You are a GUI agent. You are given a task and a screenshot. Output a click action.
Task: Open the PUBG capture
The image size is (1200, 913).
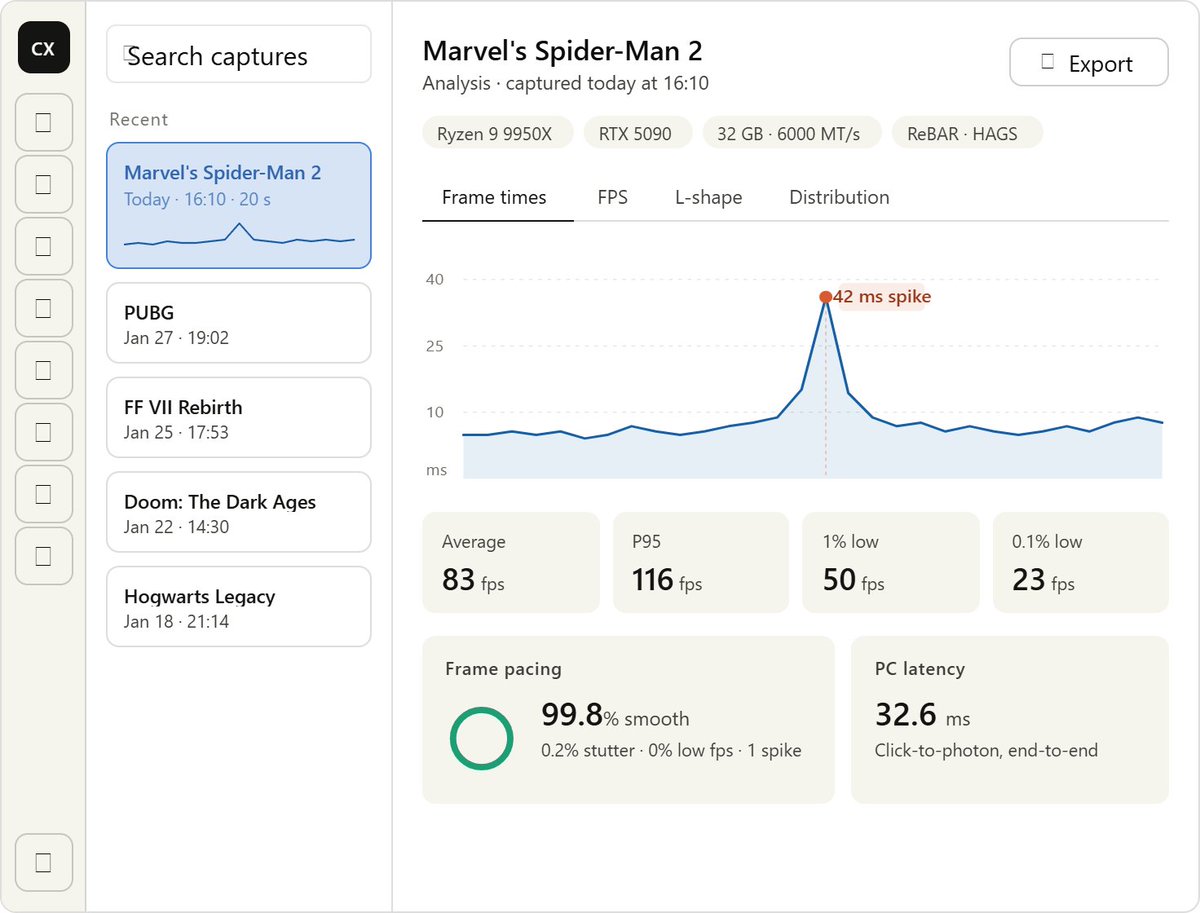coord(239,323)
